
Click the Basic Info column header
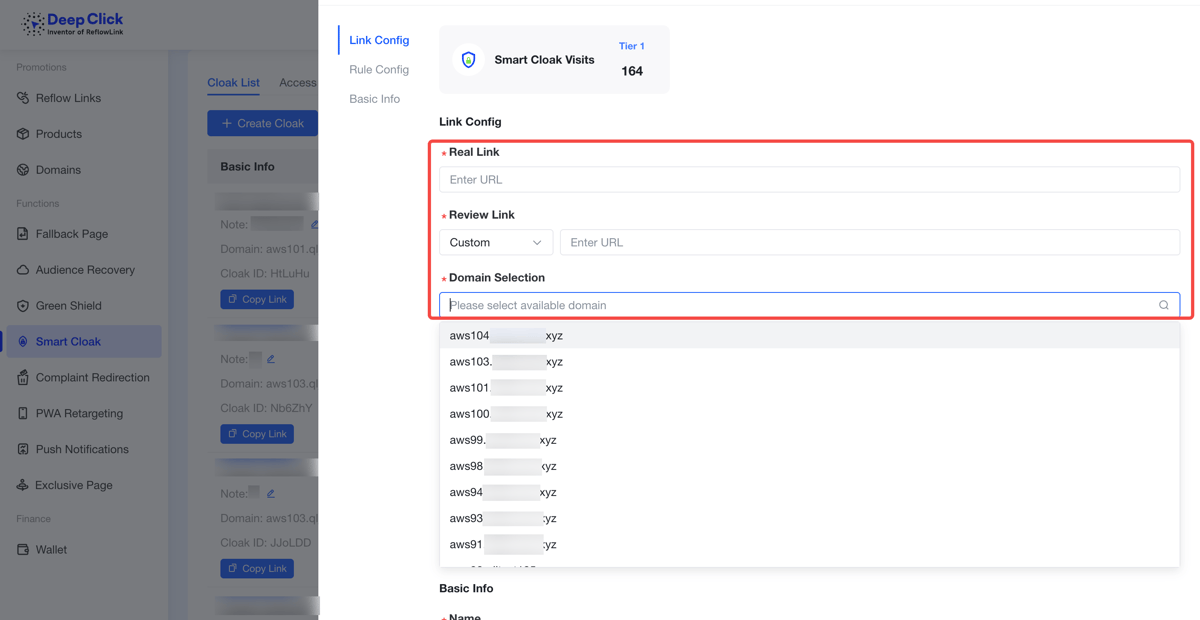click(247, 167)
